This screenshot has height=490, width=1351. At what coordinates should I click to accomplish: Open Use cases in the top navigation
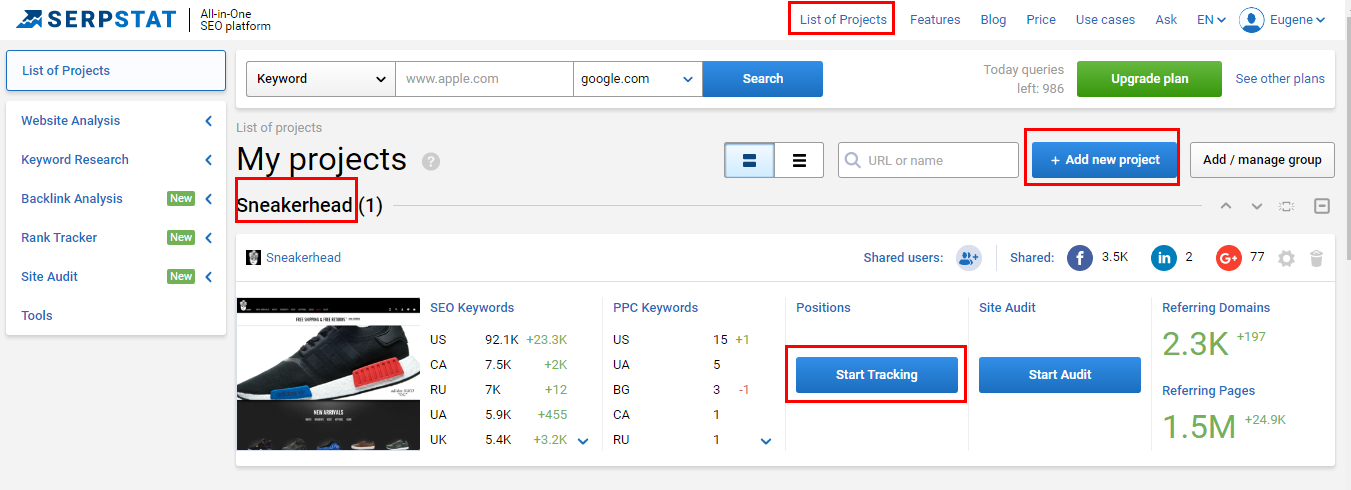click(x=1105, y=20)
